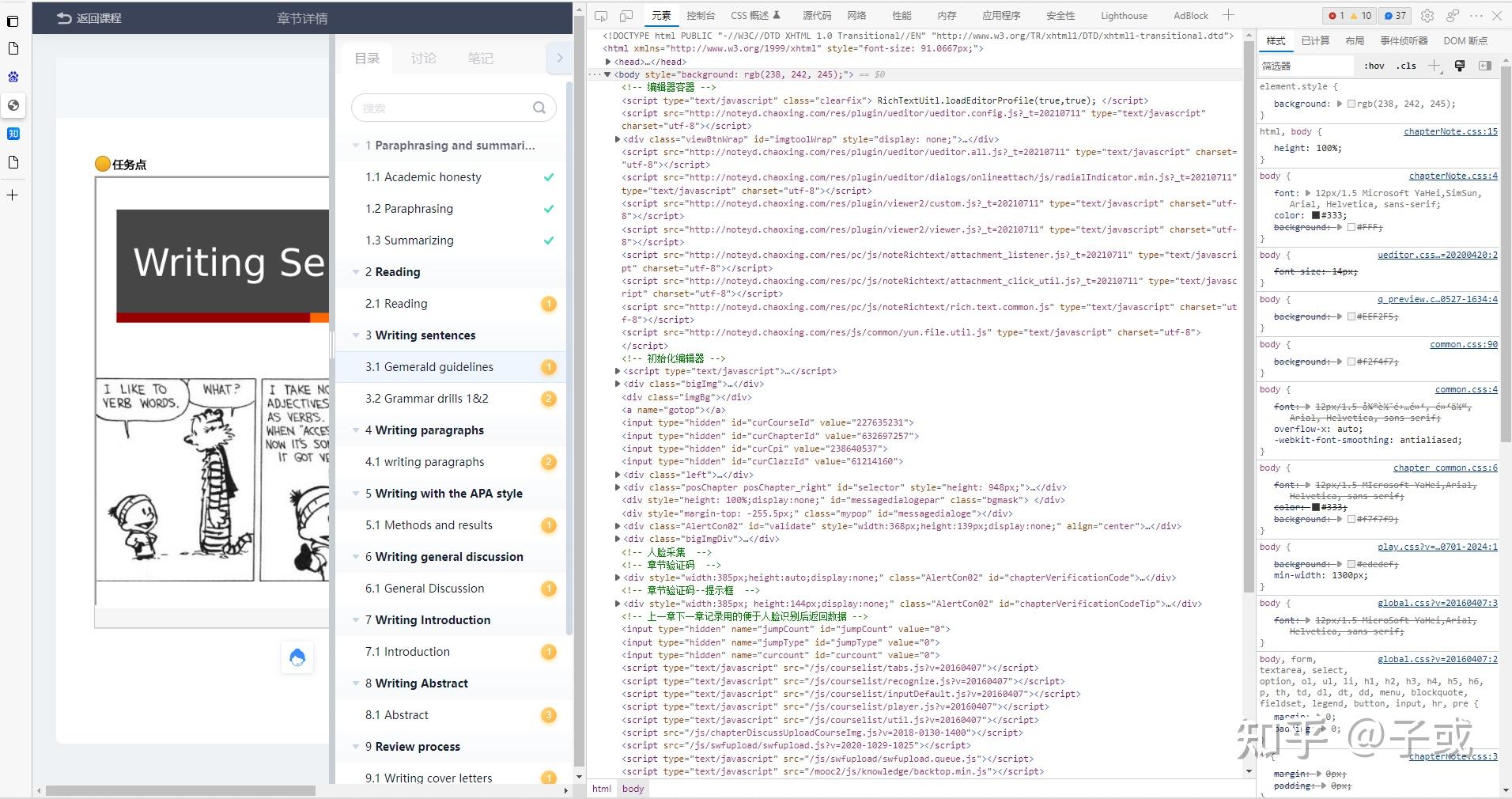This screenshot has width=1512, height=799.
Task: Open DevTools more options ellipsis
Action: tap(1476, 16)
